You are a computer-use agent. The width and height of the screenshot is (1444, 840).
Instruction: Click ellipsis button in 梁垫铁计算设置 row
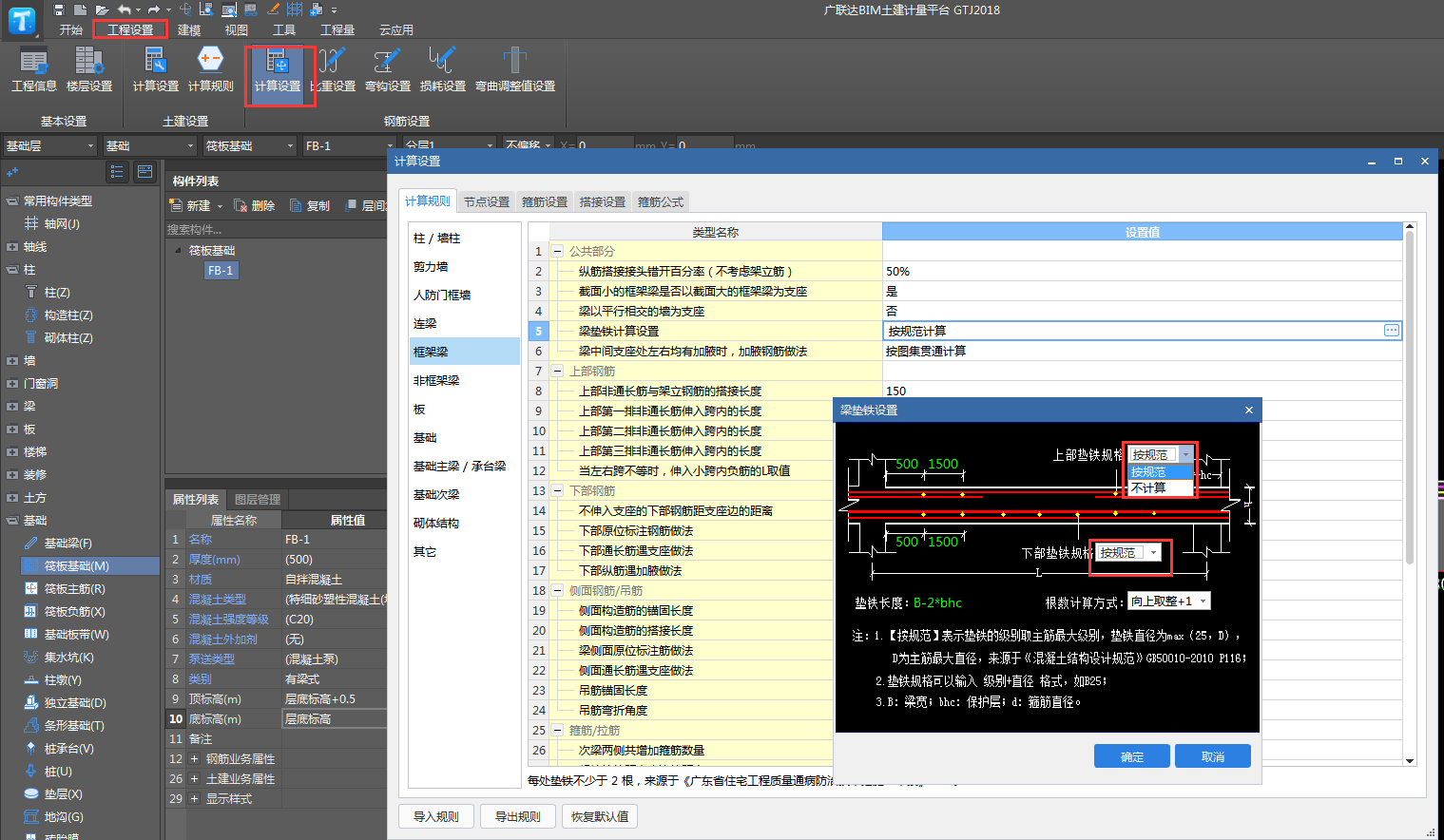pos(1392,331)
